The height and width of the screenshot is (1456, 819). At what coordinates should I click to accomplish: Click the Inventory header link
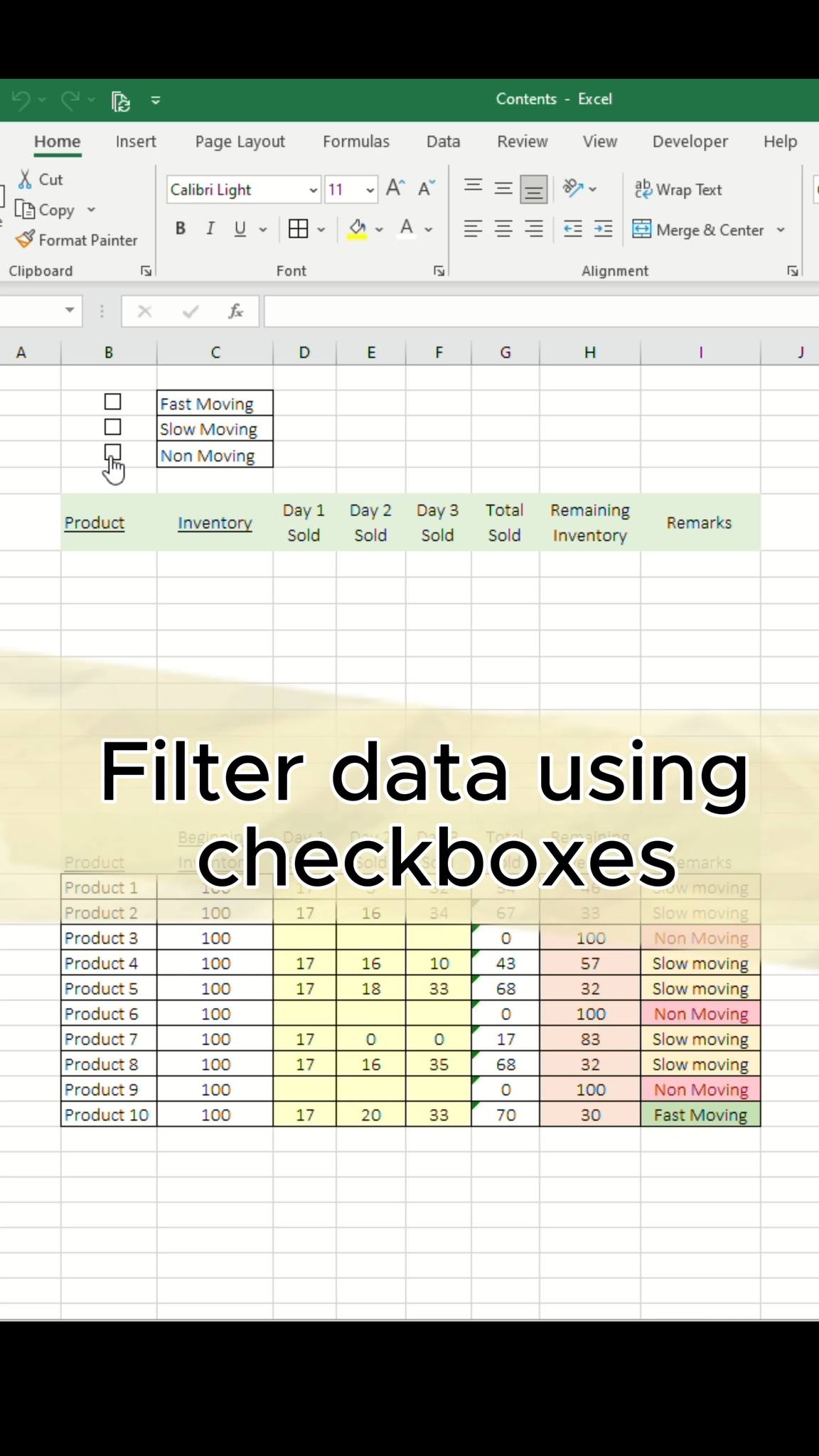[215, 523]
